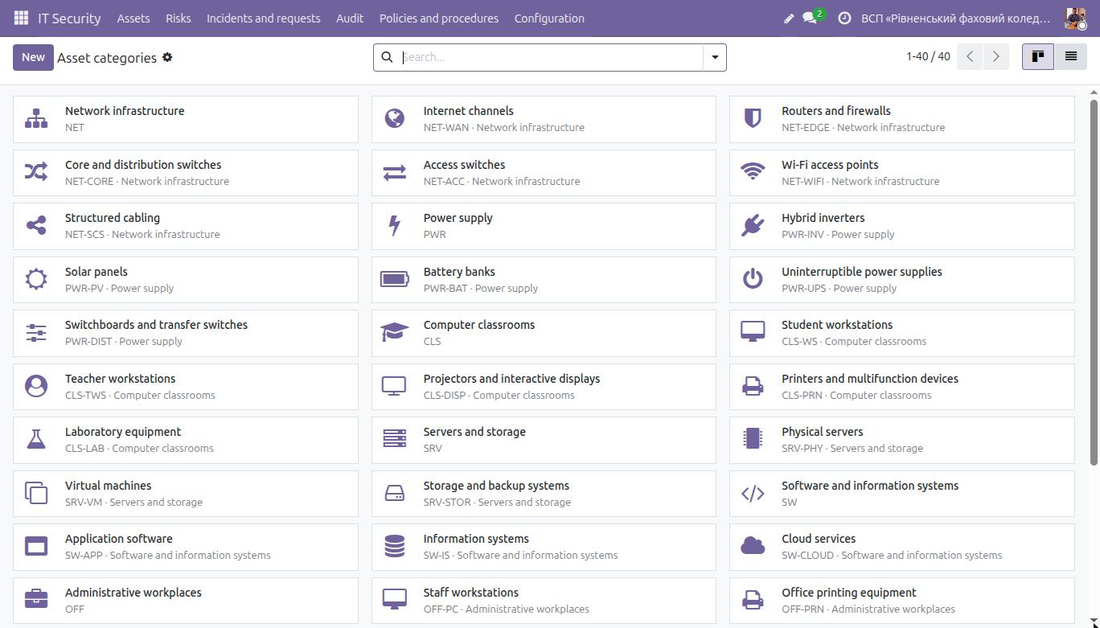Click the New button

pyautogui.click(x=33, y=58)
